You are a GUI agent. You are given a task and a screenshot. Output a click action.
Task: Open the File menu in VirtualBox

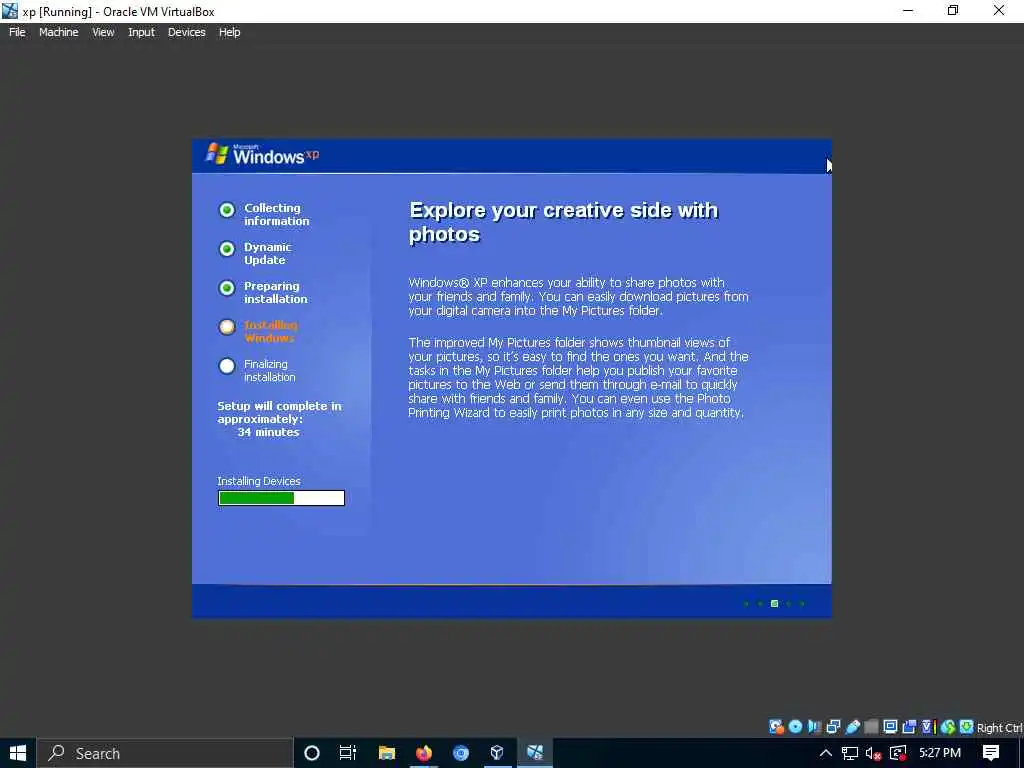click(x=17, y=32)
